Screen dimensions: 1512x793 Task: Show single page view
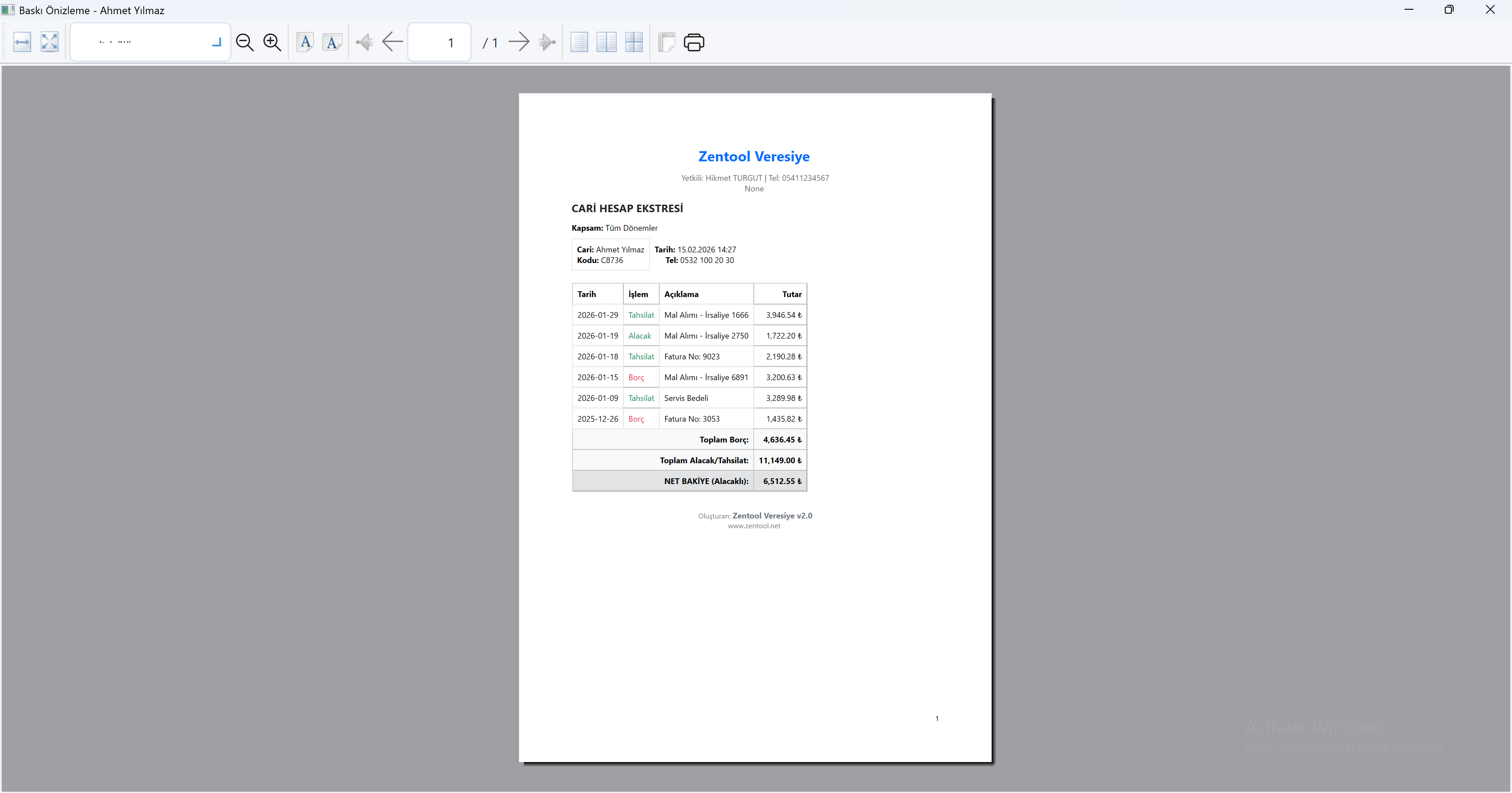point(579,42)
